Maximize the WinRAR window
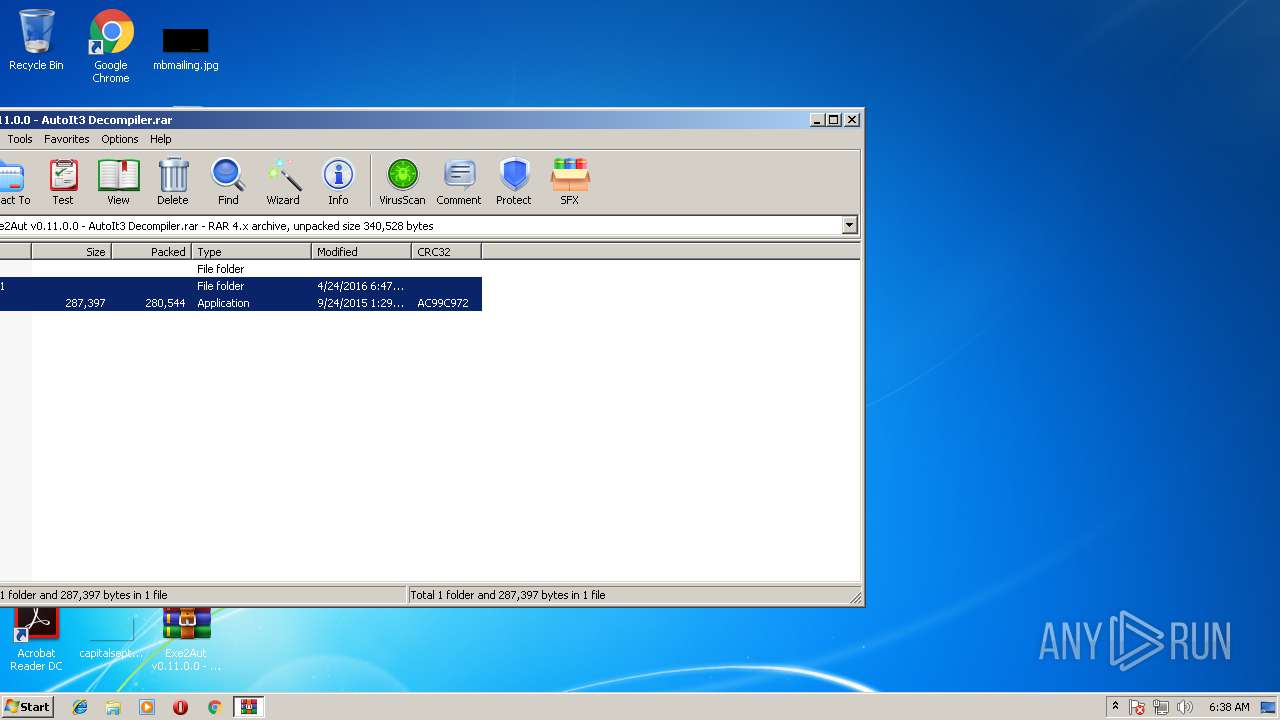Viewport: 1280px width, 720px height. click(834, 119)
